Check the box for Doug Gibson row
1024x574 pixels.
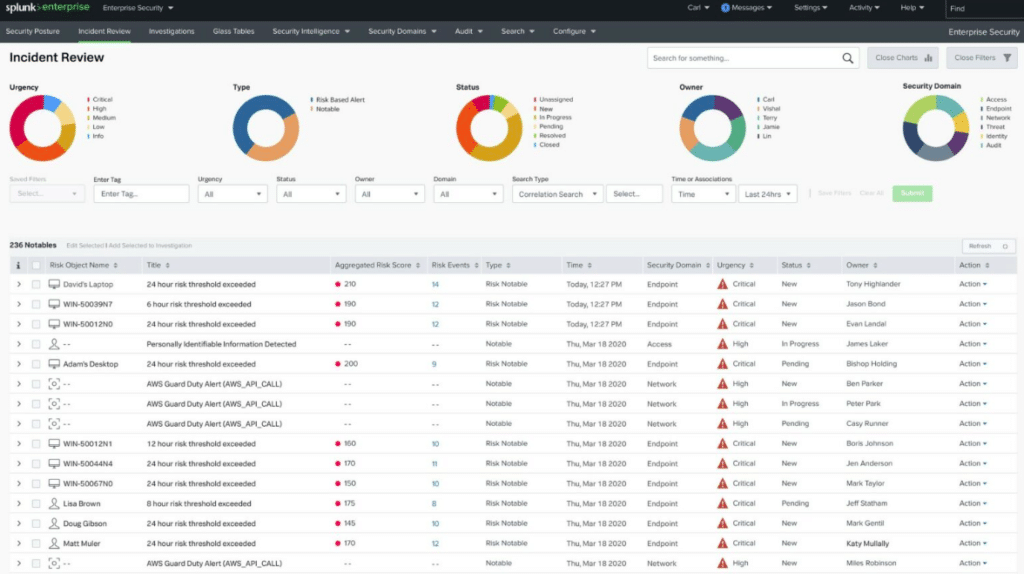(x=36, y=524)
